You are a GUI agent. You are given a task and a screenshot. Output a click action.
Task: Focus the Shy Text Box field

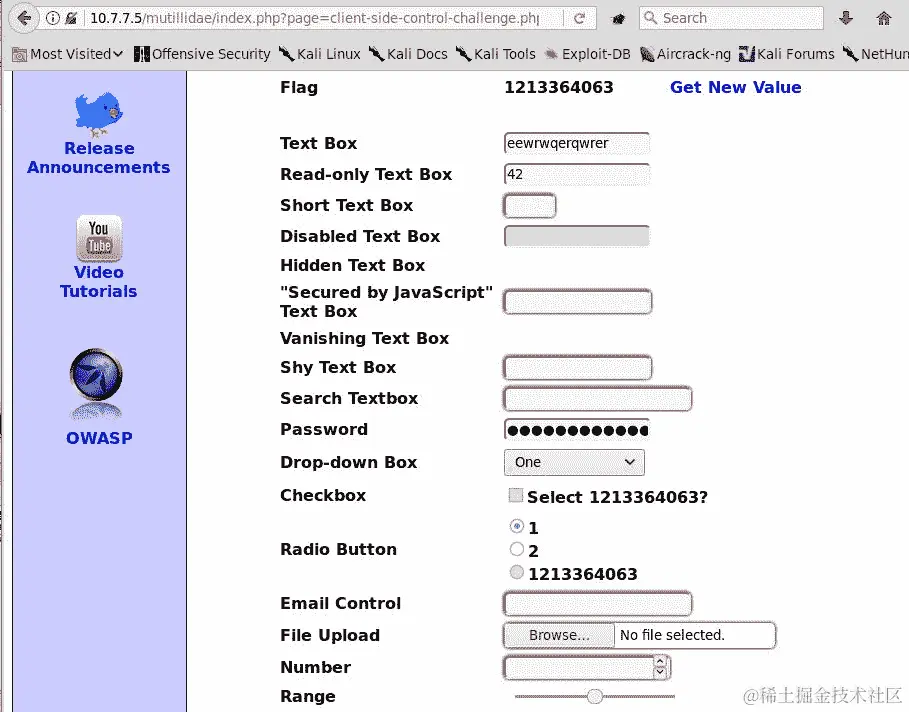pos(578,368)
